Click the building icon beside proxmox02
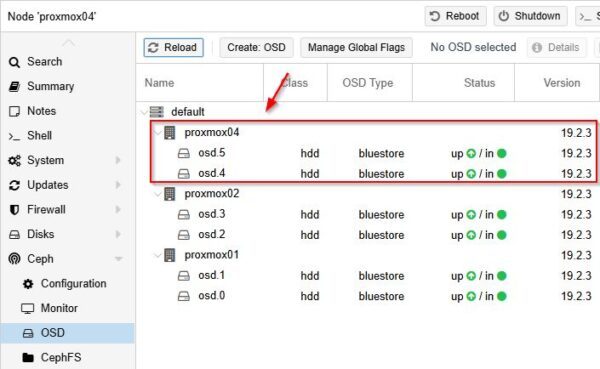The image size is (600, 369). 170,194
